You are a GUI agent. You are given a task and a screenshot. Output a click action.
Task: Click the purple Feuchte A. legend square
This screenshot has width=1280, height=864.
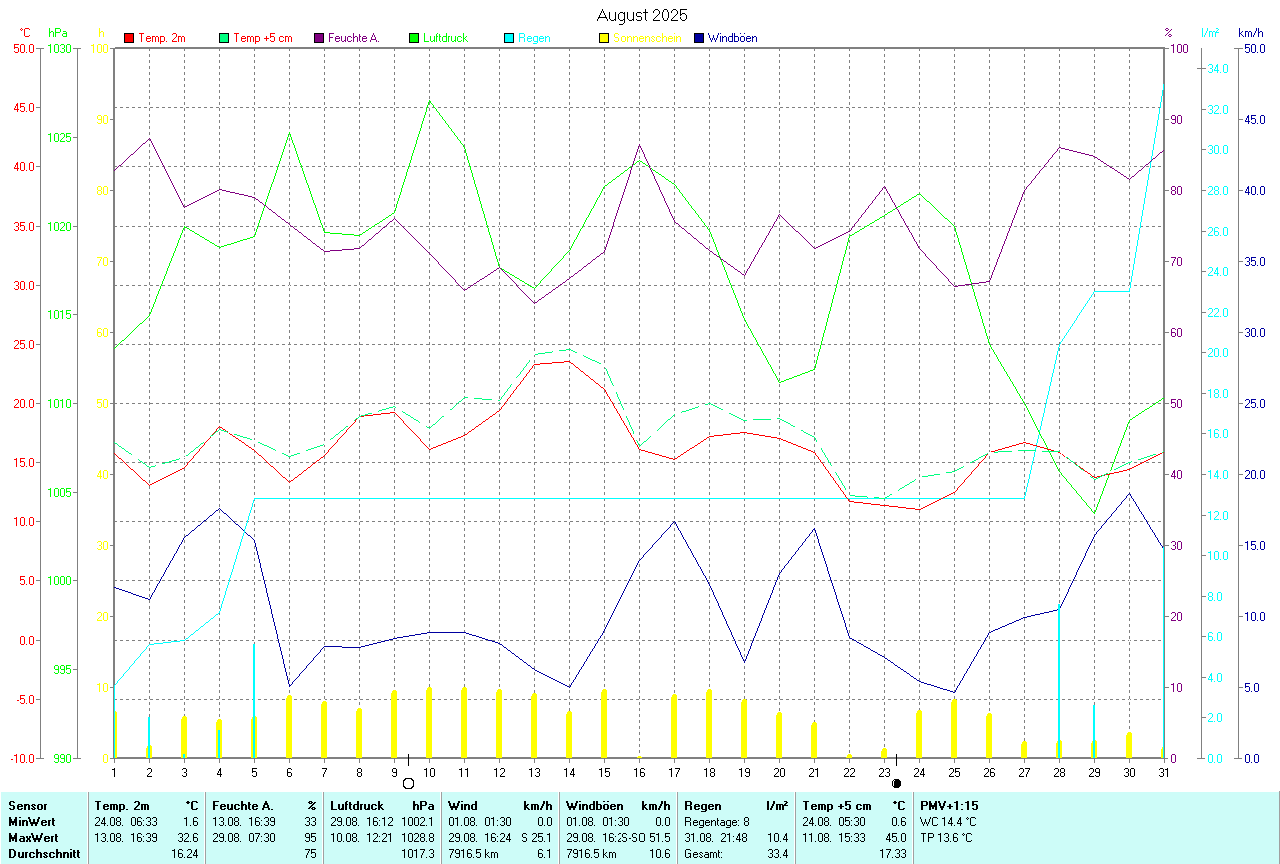[x=318, y=38]
